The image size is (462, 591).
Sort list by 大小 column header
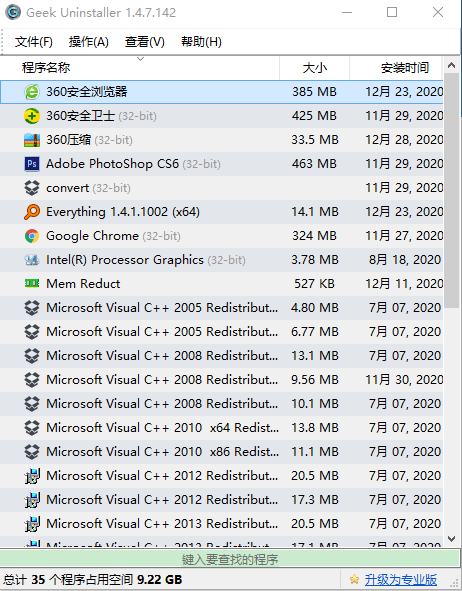point(315,68)
